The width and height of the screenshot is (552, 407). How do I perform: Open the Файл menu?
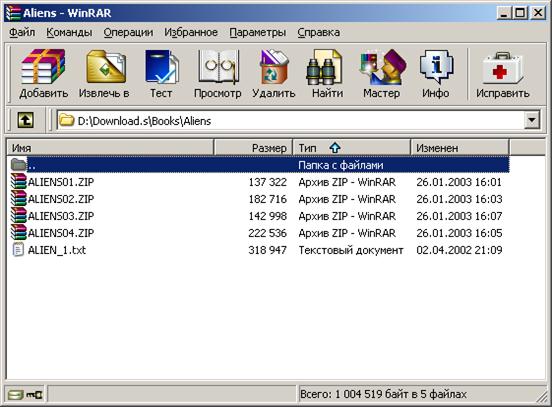[x=22, y=32]
